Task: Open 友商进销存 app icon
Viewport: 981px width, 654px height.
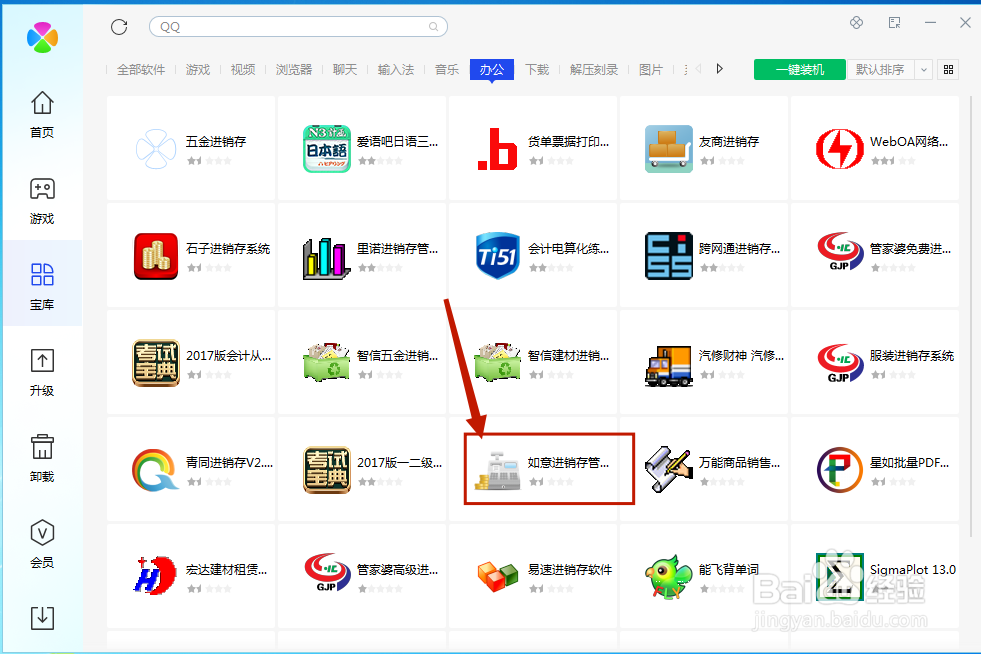Action: coord(669,149)
